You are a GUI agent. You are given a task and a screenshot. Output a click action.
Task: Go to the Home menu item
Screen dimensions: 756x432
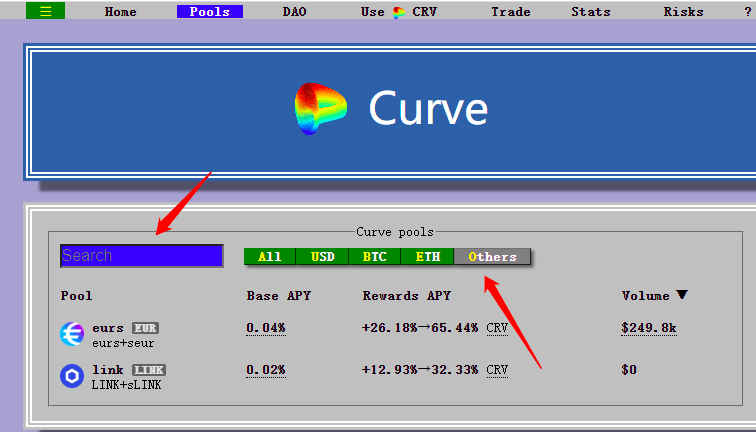121,12
